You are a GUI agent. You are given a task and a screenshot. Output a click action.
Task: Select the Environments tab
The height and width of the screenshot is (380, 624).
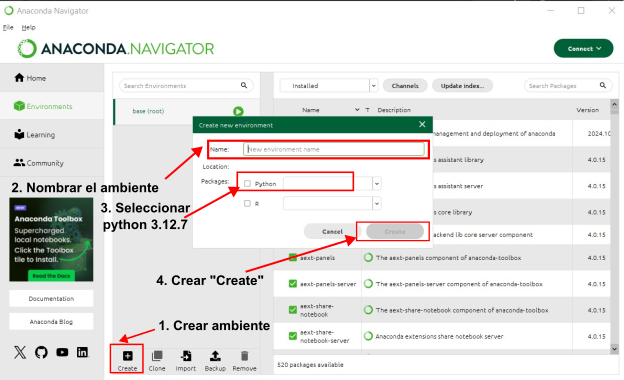coord(52,106)
